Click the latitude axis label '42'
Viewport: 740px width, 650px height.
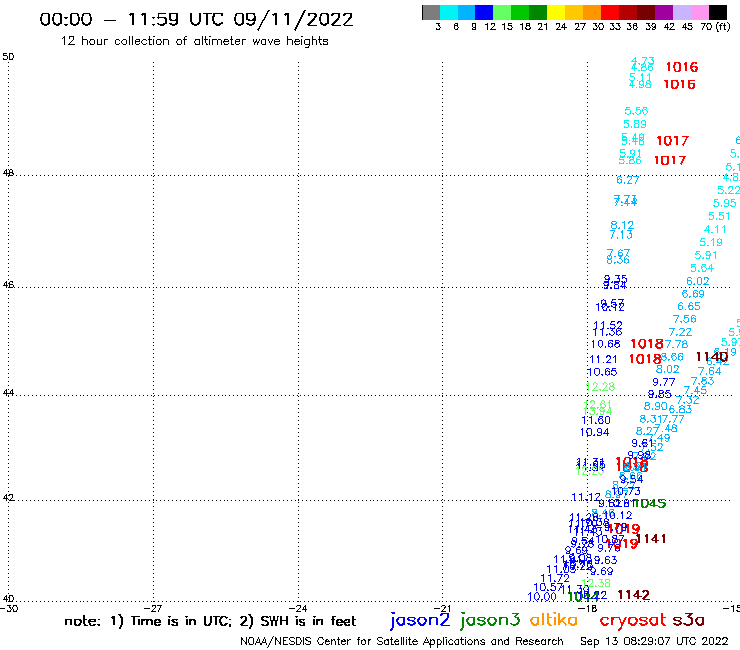click(8, 498)
